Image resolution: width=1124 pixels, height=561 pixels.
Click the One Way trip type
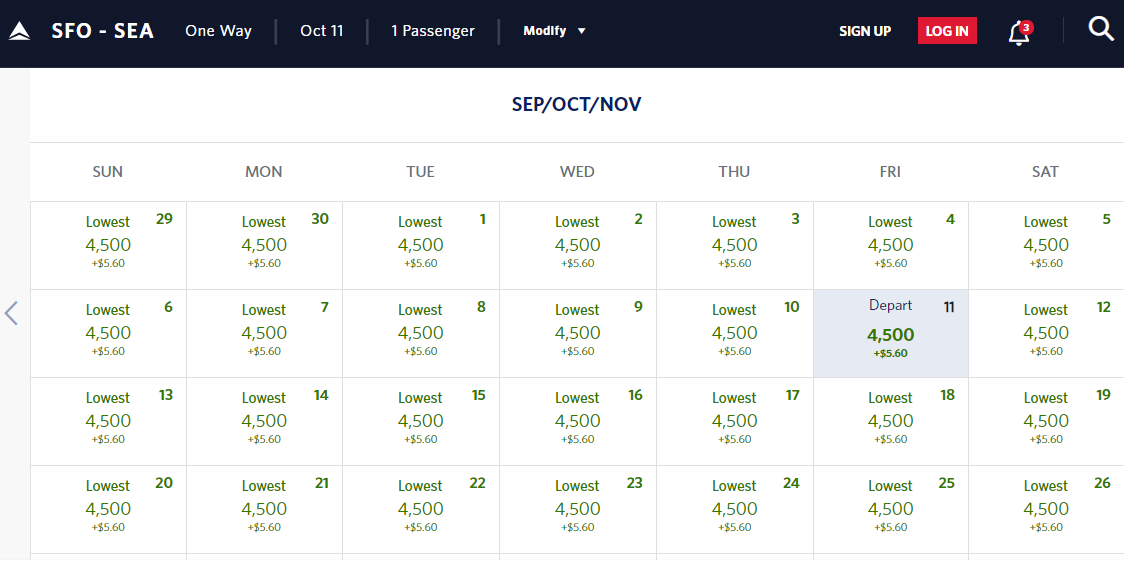[218, 31]
